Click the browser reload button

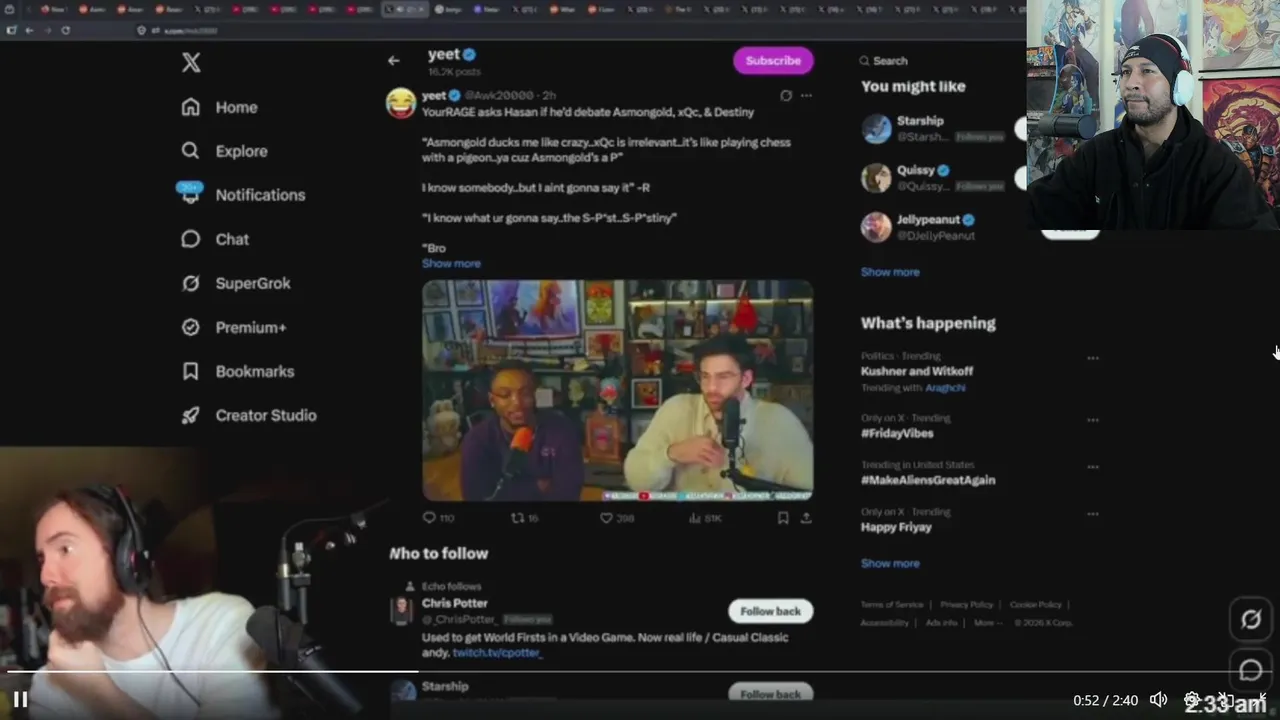(x=66, y=30)
